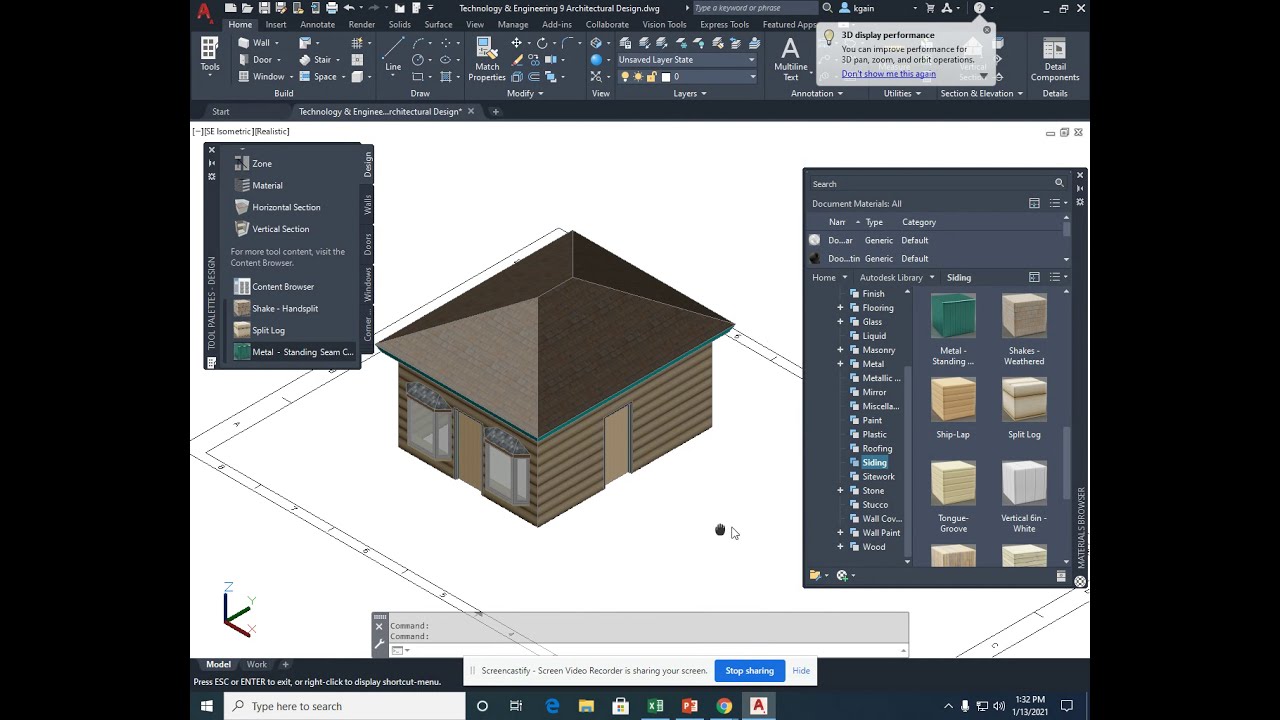This screenshot has width=1280, height=720.
Task: Select the Ship-Lap material thumbnail
Action: 953,400
